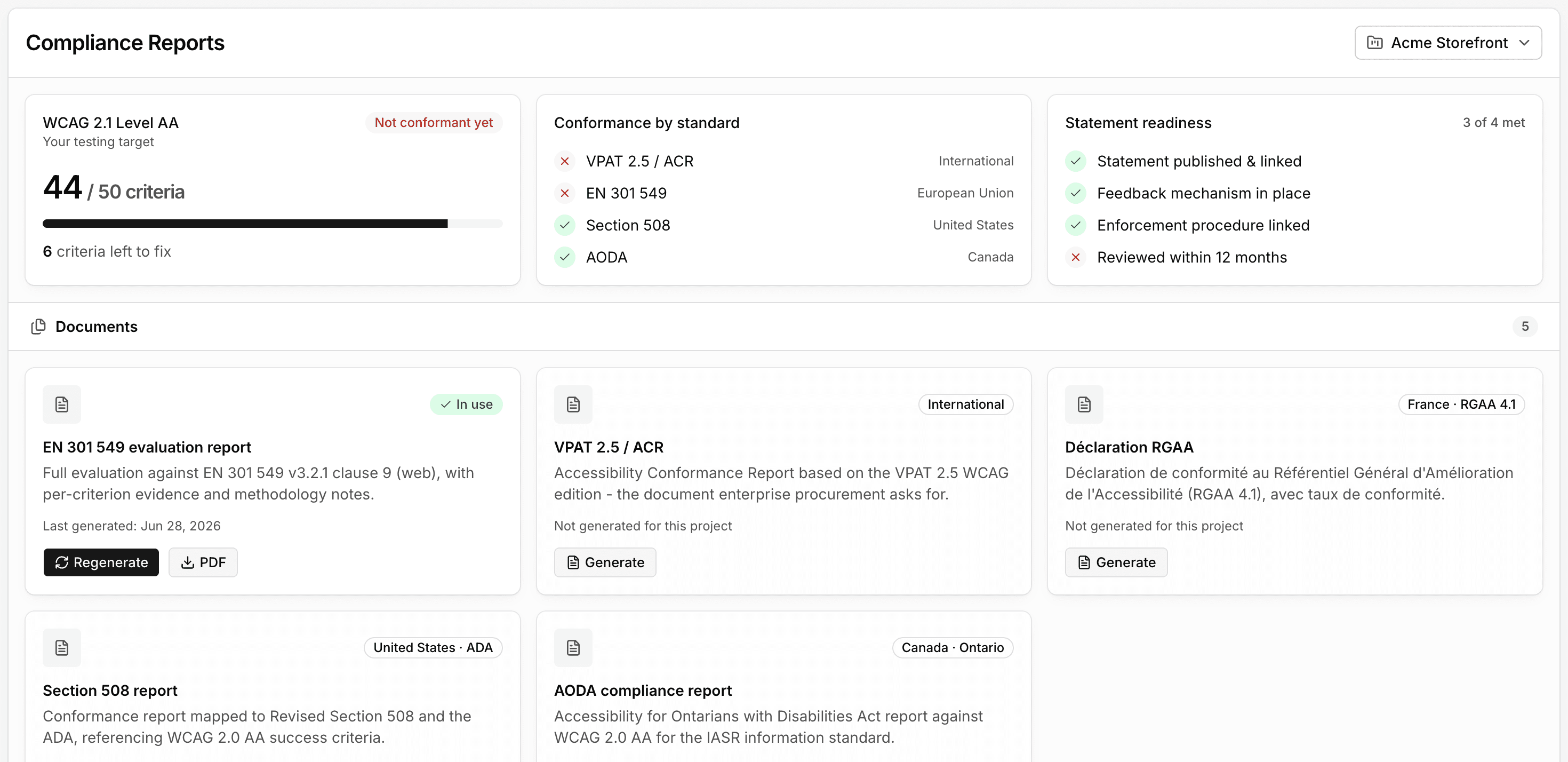Click the Last generated: Jun 28, 2026 text
Image resolution: width=1568 pixels, height=762 pixels.
(x=132, y=526)
